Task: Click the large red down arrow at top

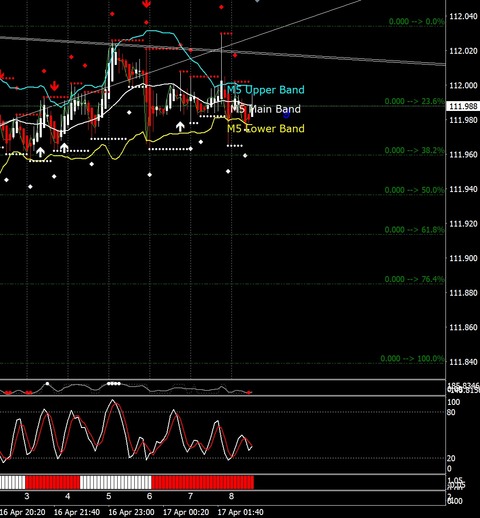Action: 146,3
